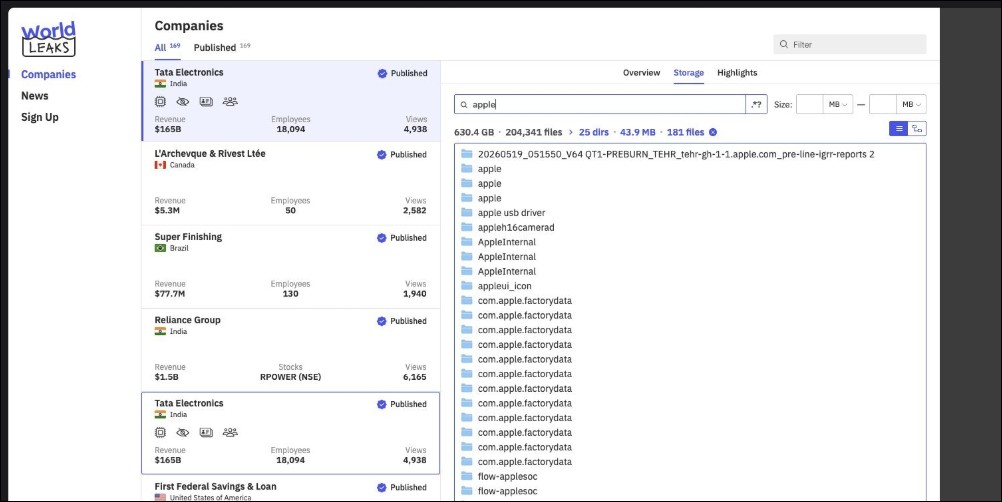The image size is (1002, 502).
Task: Open the minimum size MB unit dropdown
Action: [838, 104]
